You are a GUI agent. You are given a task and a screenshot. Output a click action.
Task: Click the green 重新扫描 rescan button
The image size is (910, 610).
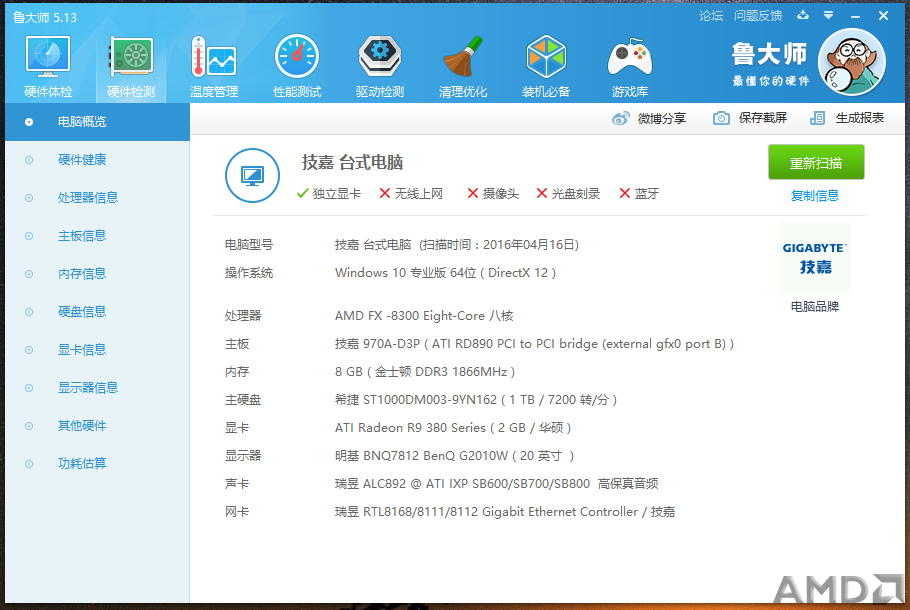point(816,163)
